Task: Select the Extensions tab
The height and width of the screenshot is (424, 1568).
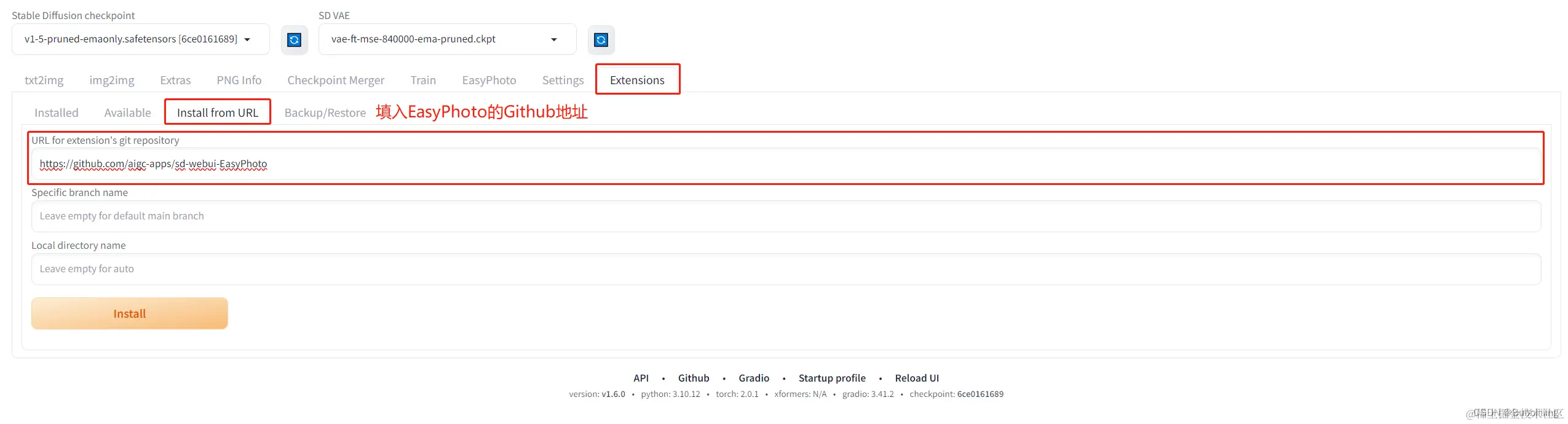Action: click(637, 80)
